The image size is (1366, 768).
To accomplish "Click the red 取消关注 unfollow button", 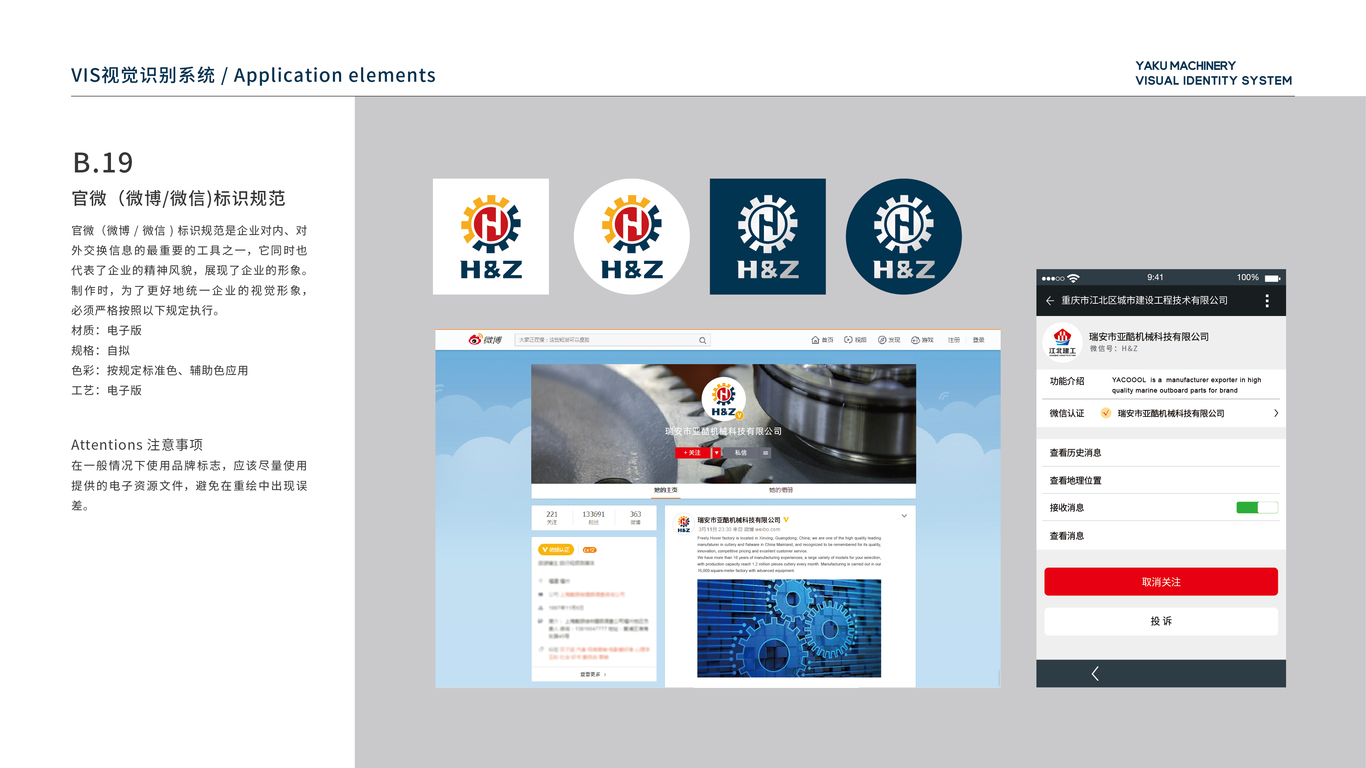I will (x=1161, y=582).
